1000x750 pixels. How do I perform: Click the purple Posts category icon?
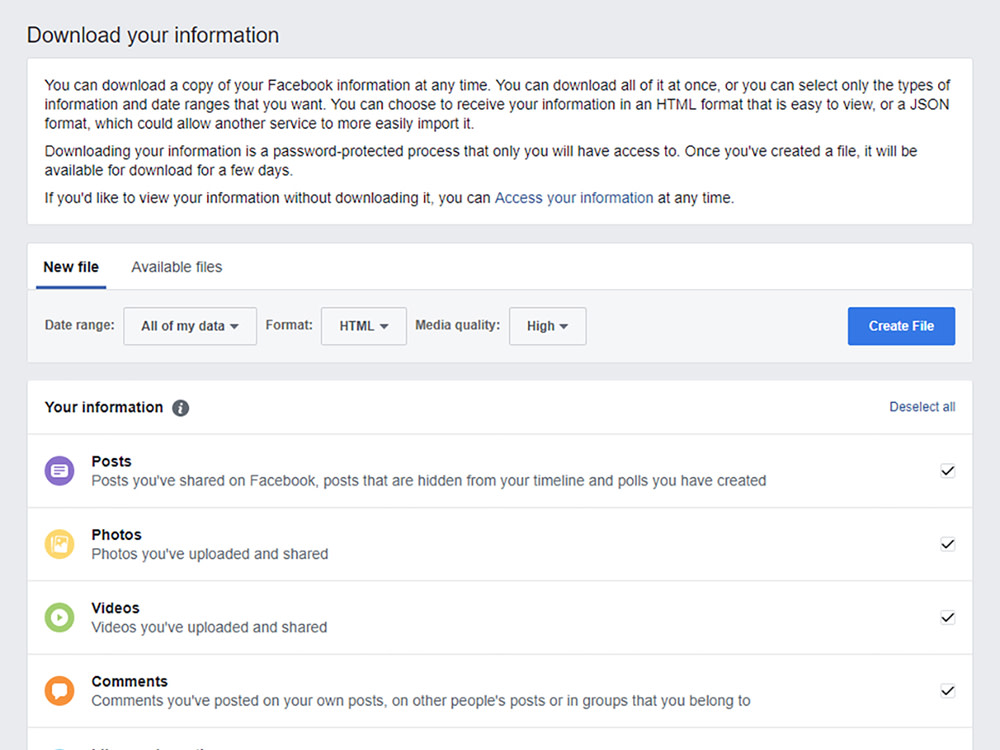click(59, 470)
